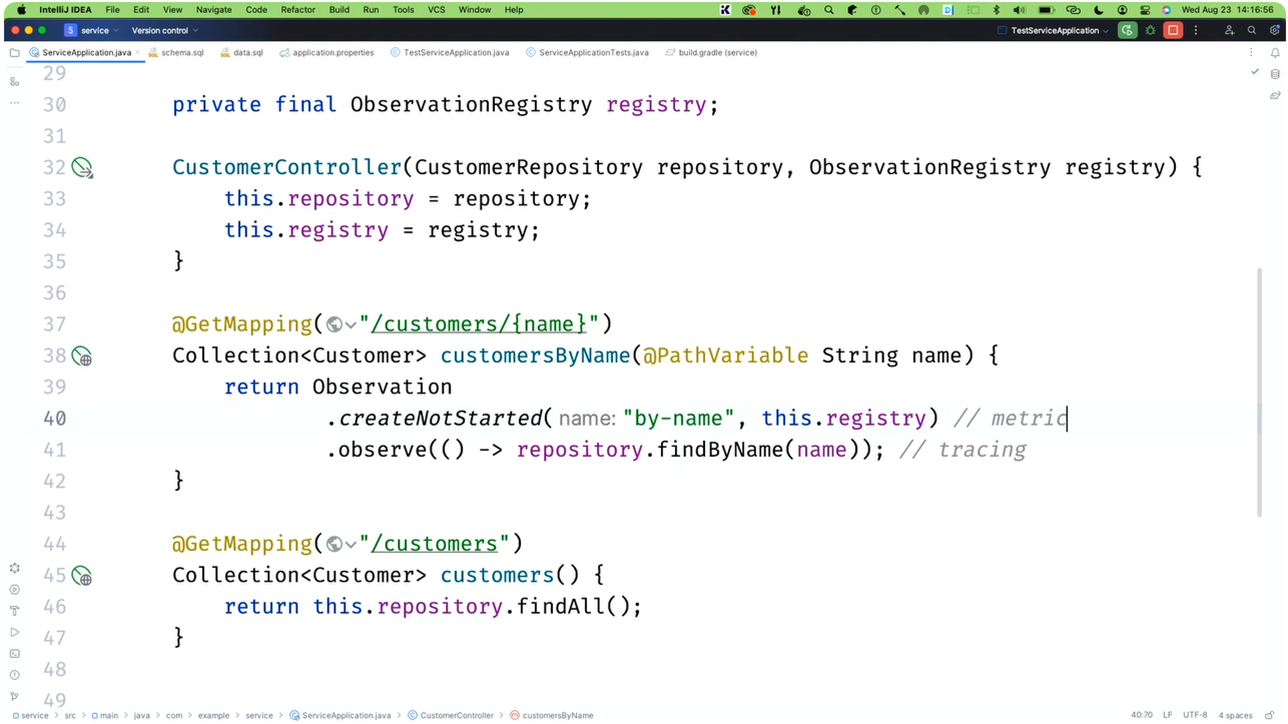The height and width of the screenshot is (724, 1288).
Task: Open the Gradle tool window
Action: 1275,96
